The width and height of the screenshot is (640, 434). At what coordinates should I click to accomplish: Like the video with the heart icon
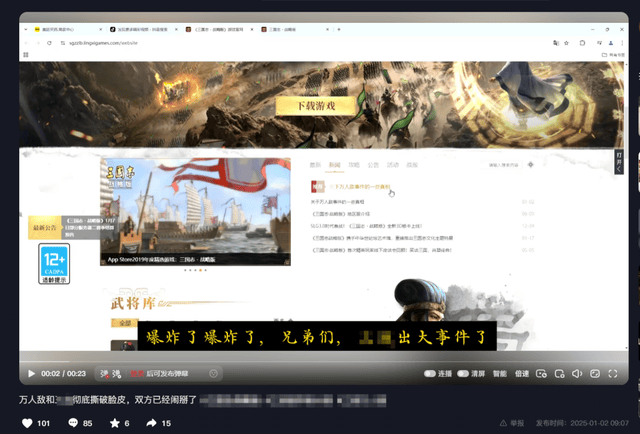tap(27, 423)
